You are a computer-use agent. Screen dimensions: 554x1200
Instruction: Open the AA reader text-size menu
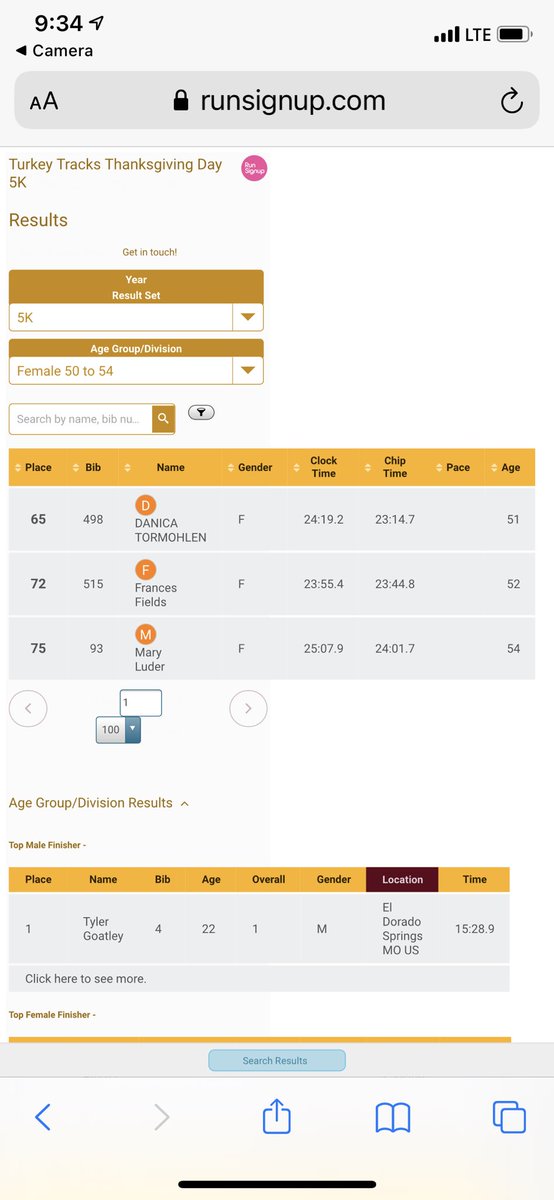pos(44,101)
